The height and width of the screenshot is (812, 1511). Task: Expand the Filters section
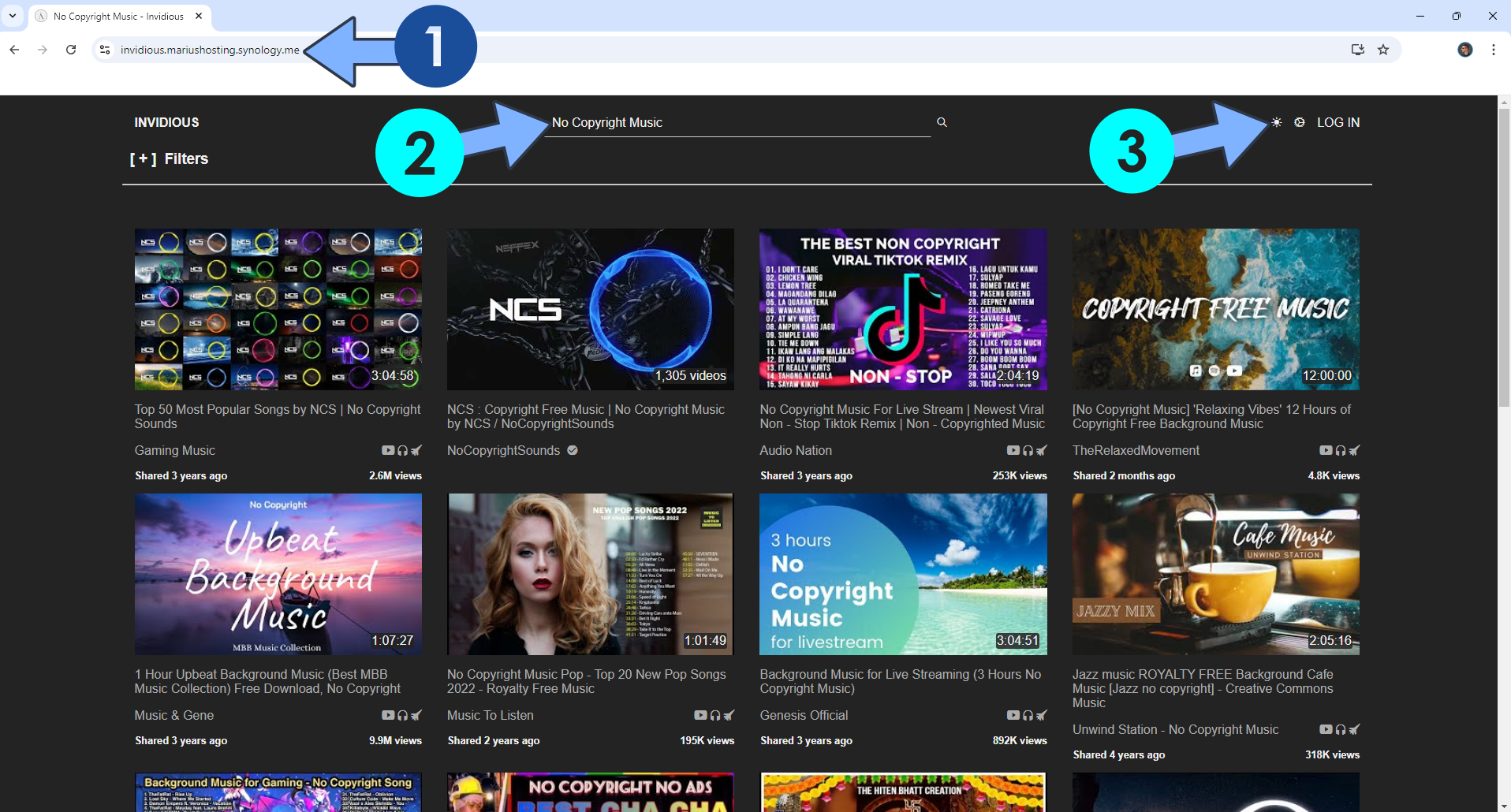pos(170,158)
